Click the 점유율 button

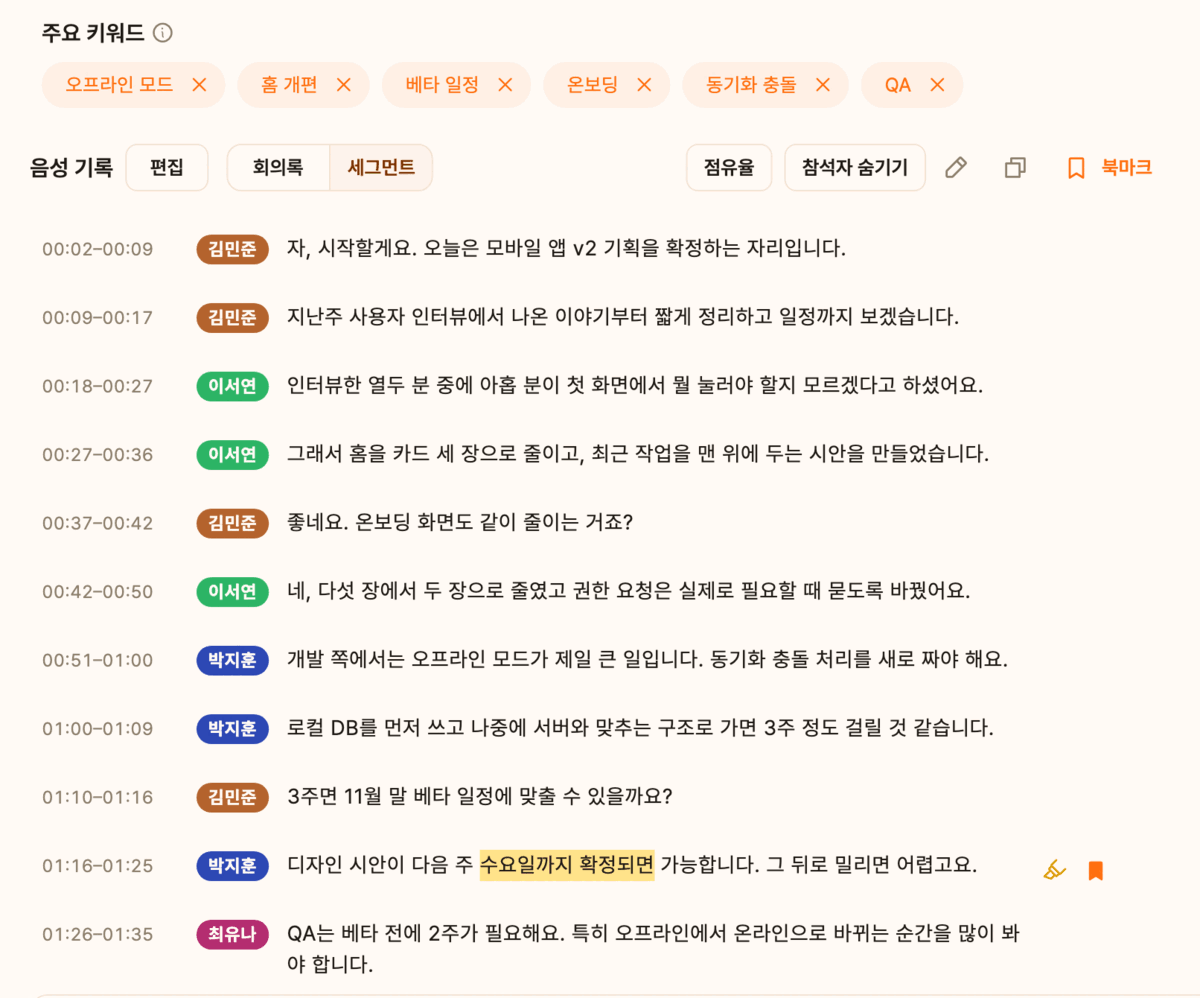[x=729, y=167]
